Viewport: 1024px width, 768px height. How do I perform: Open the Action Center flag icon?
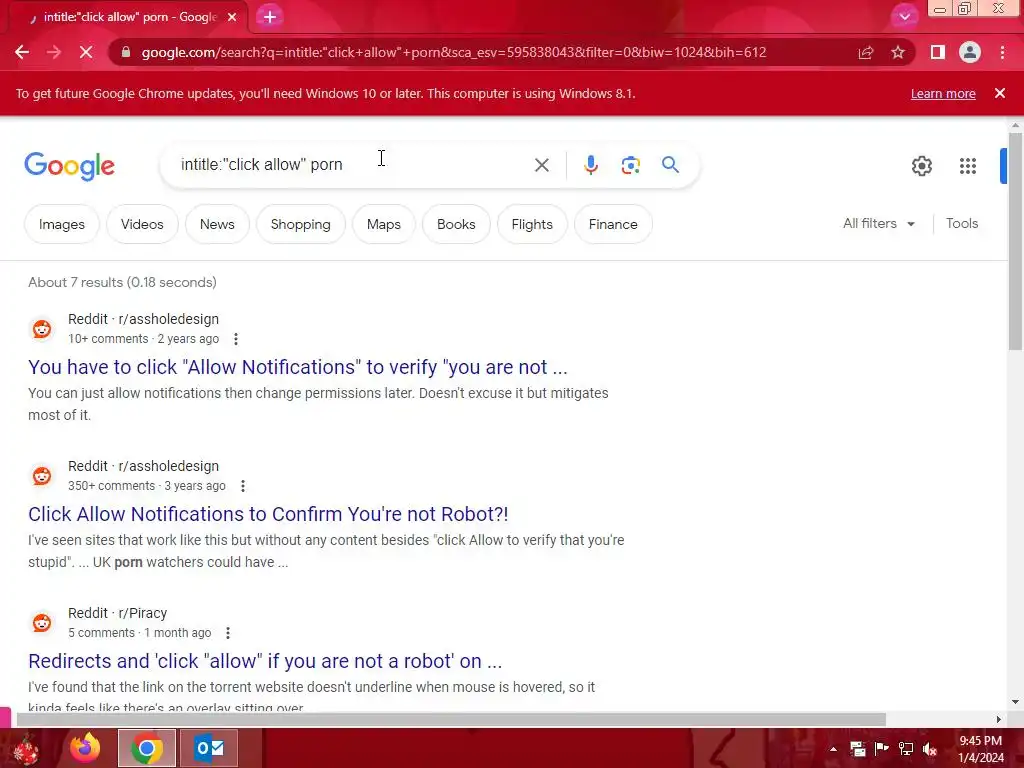tap(882, 749)
